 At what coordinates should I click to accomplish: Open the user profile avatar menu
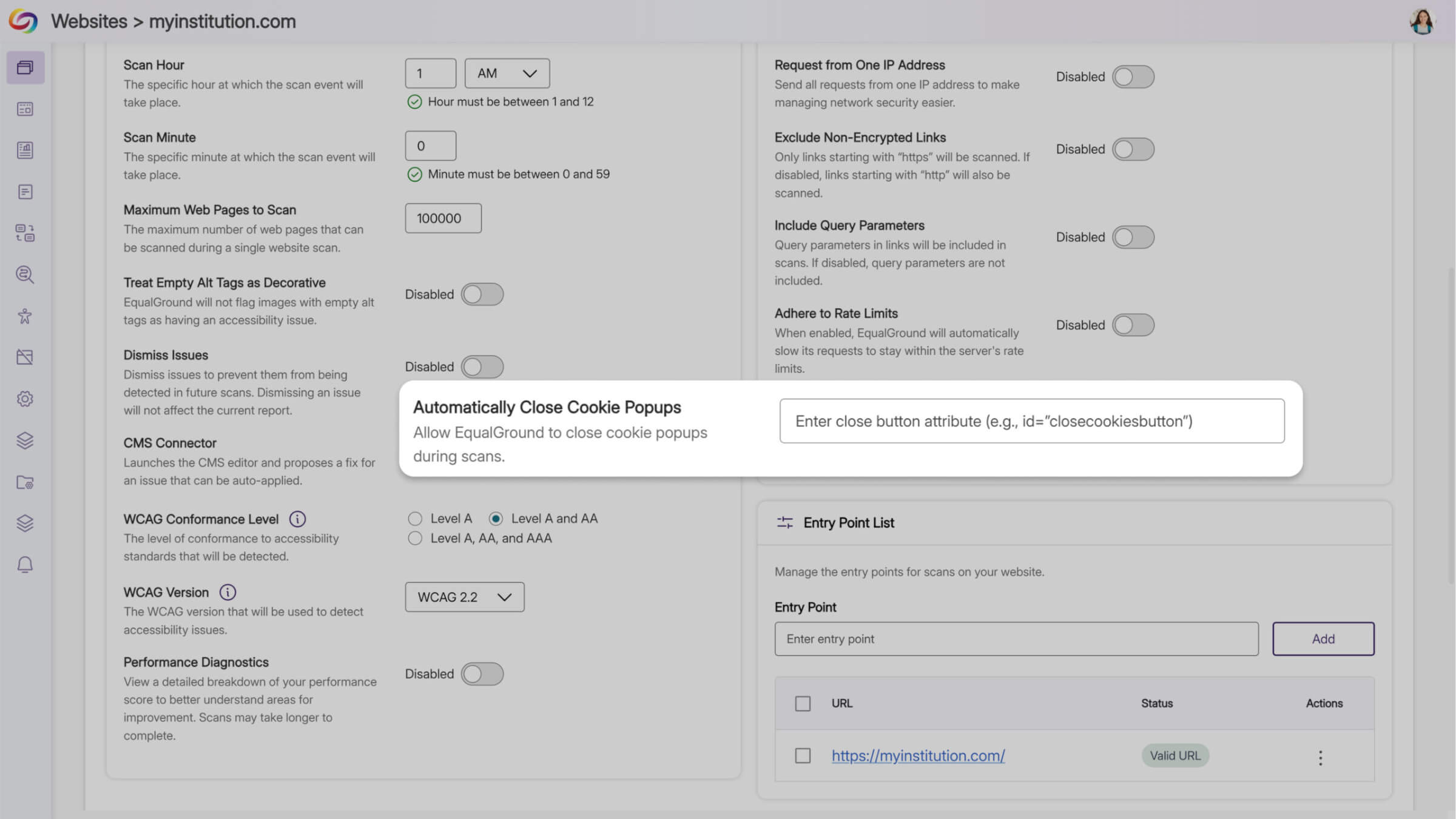point(1422,22)
